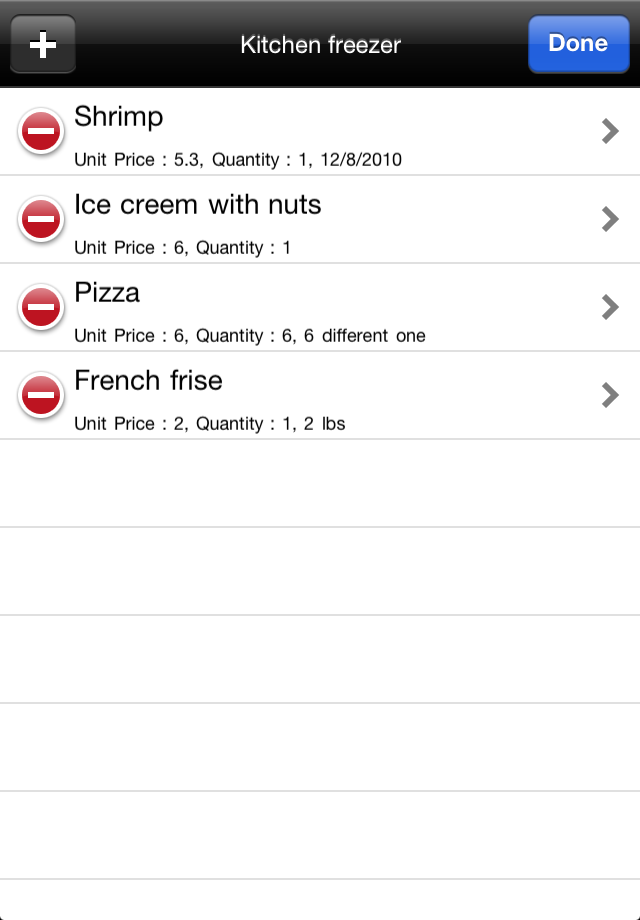Image resolution: width=640 pixels, height=920 pixels.
Task: Tap the red delete icon for Pizza
Action: pos(41,307)
